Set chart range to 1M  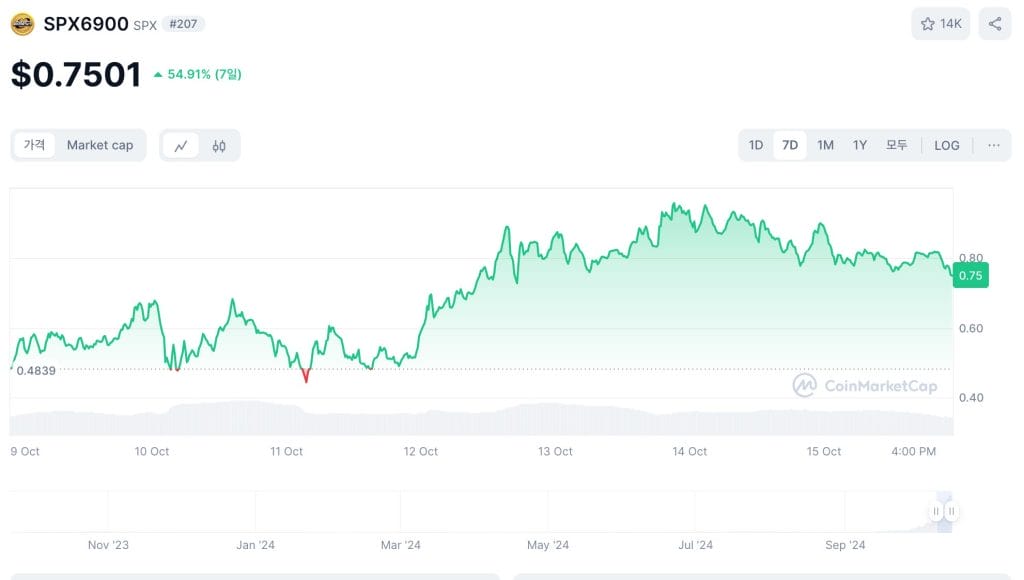pos(825,145)
